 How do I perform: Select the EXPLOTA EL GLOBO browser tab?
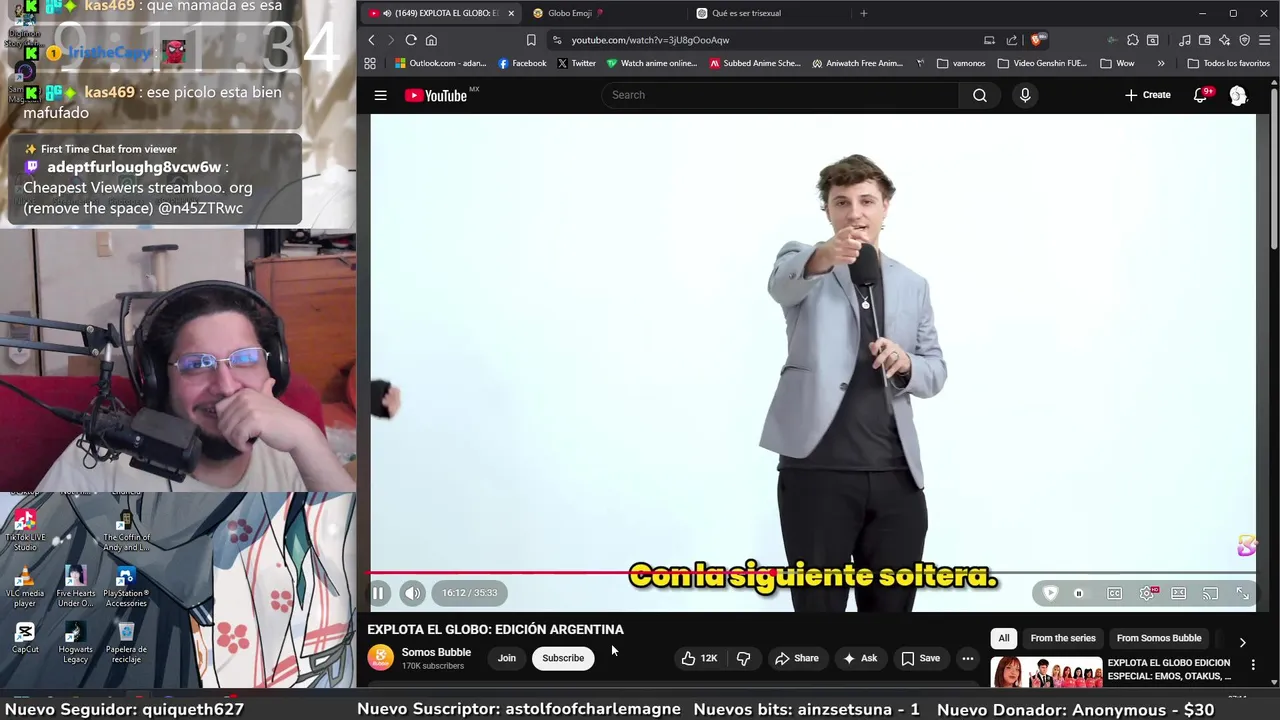tap(440, 13)
